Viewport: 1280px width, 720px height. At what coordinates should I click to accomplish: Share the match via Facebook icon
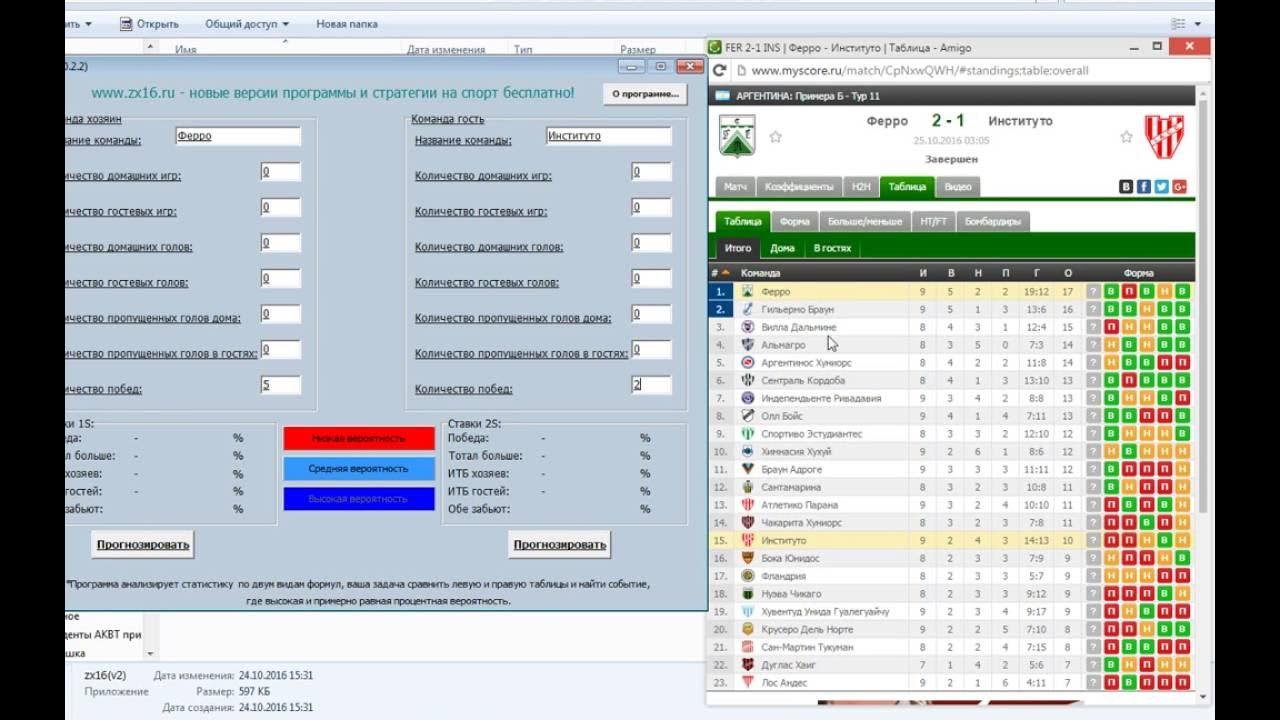1144,186
